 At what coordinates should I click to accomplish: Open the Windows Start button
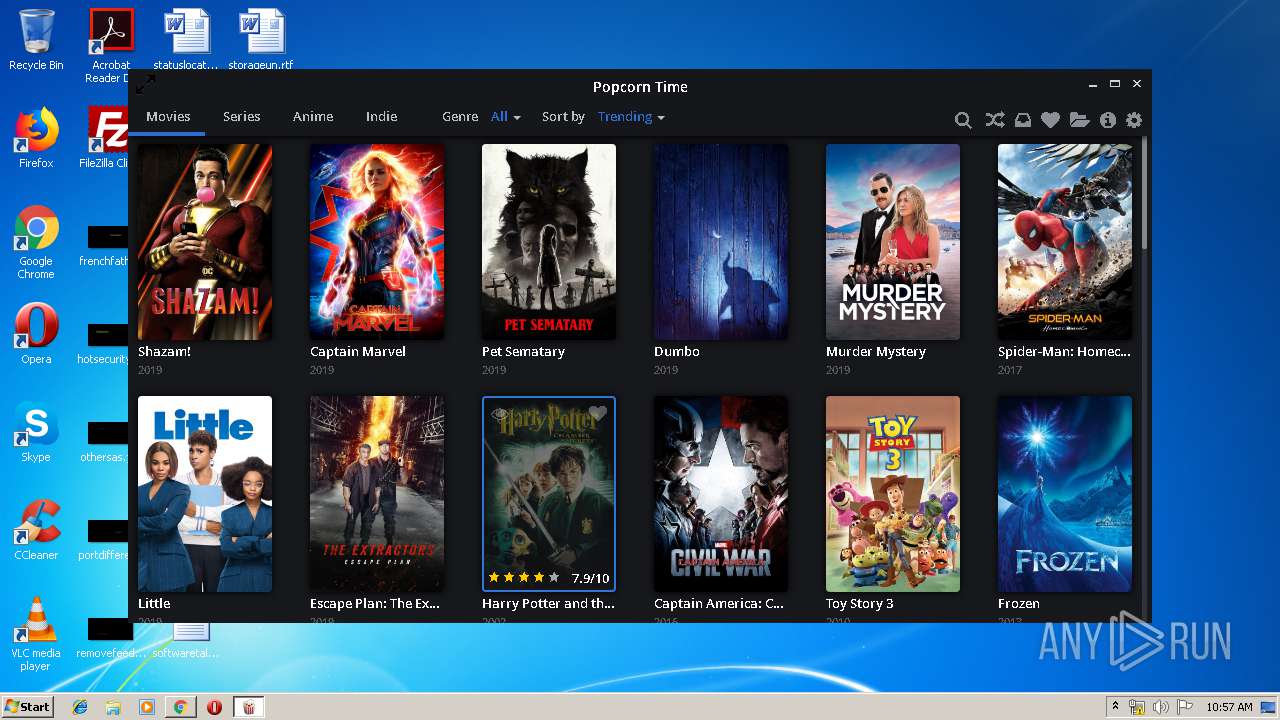(x=28, y=707)
